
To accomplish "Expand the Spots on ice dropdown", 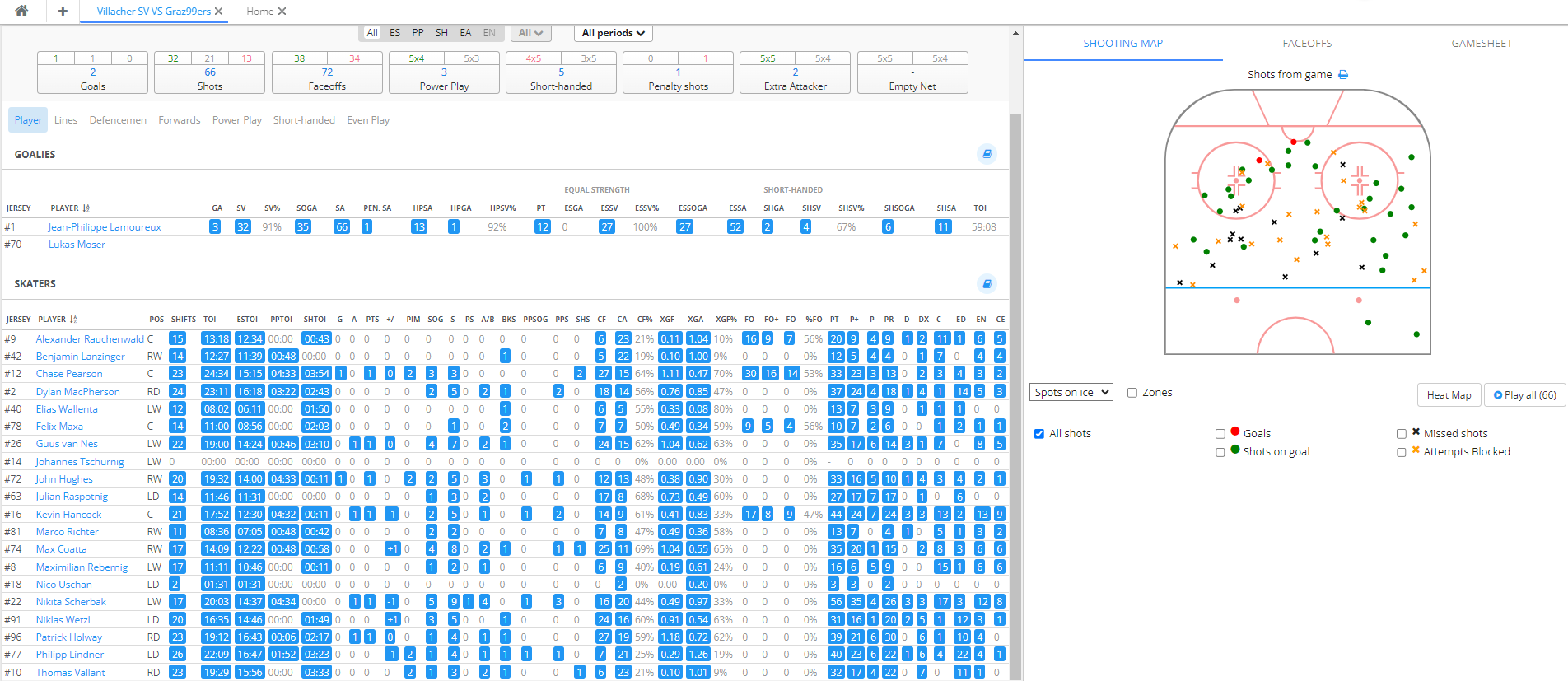I will (1071, 393).
